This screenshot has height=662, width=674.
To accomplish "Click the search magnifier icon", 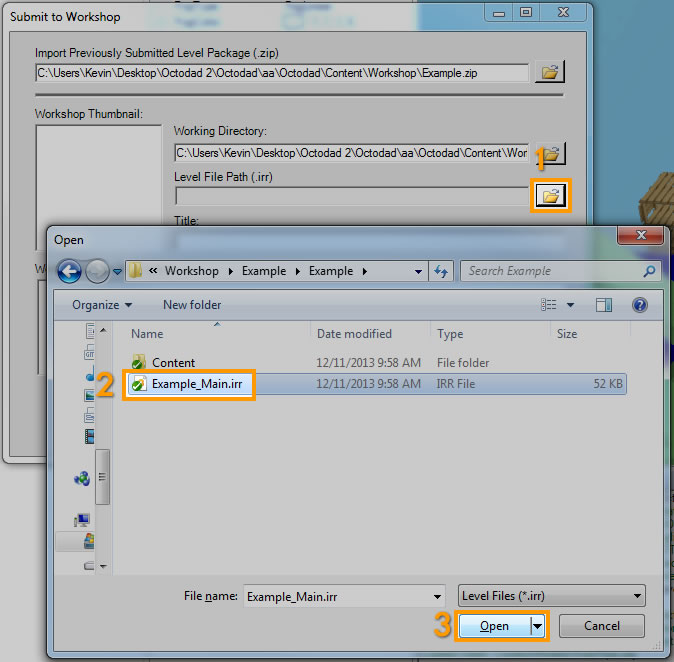I will (x=649, y=271).
